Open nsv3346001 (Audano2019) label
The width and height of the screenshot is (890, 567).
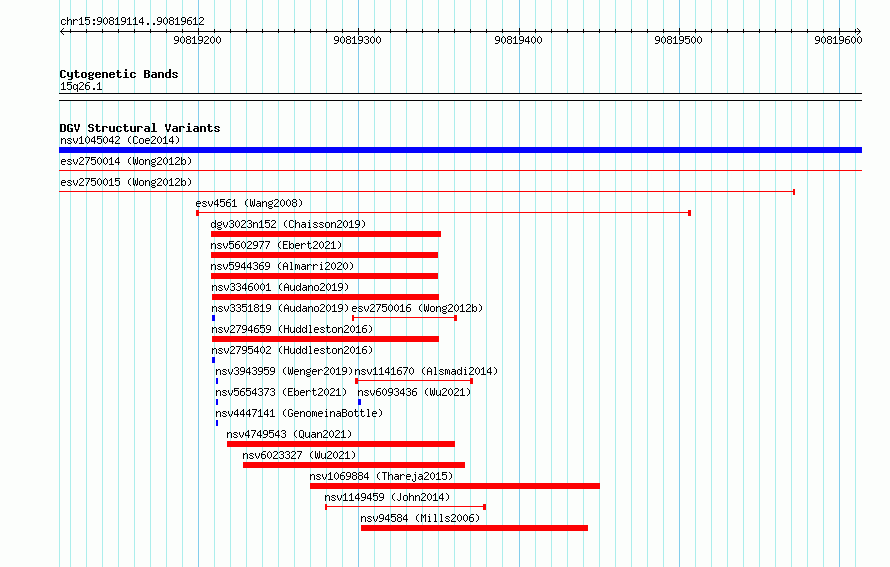click(x=280, y=287)
